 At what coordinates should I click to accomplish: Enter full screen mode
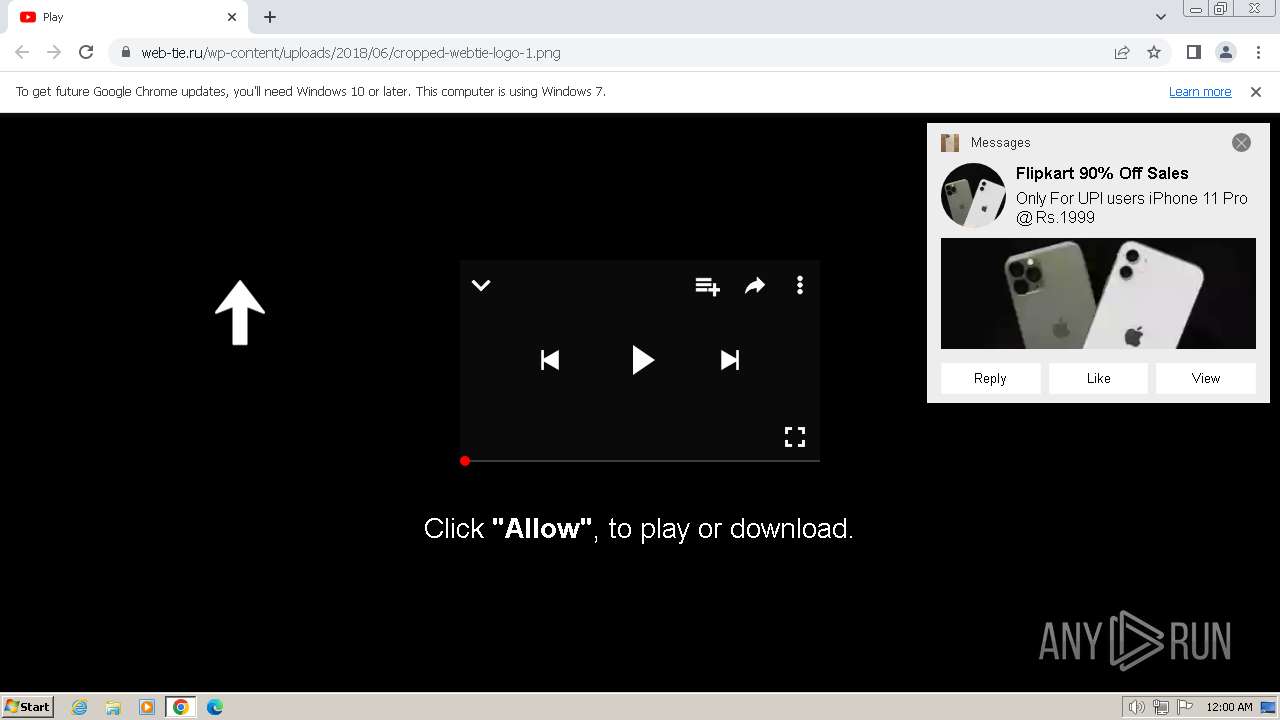tap(795, 437)
